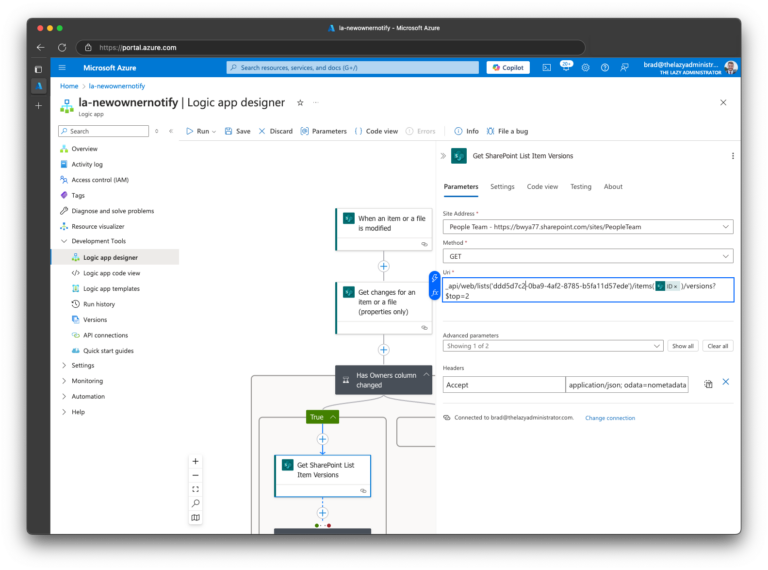Screen dimensions: 768x570
Task: Add a step below Get SharePoint List Item Versions
Action: click(322, 513)
